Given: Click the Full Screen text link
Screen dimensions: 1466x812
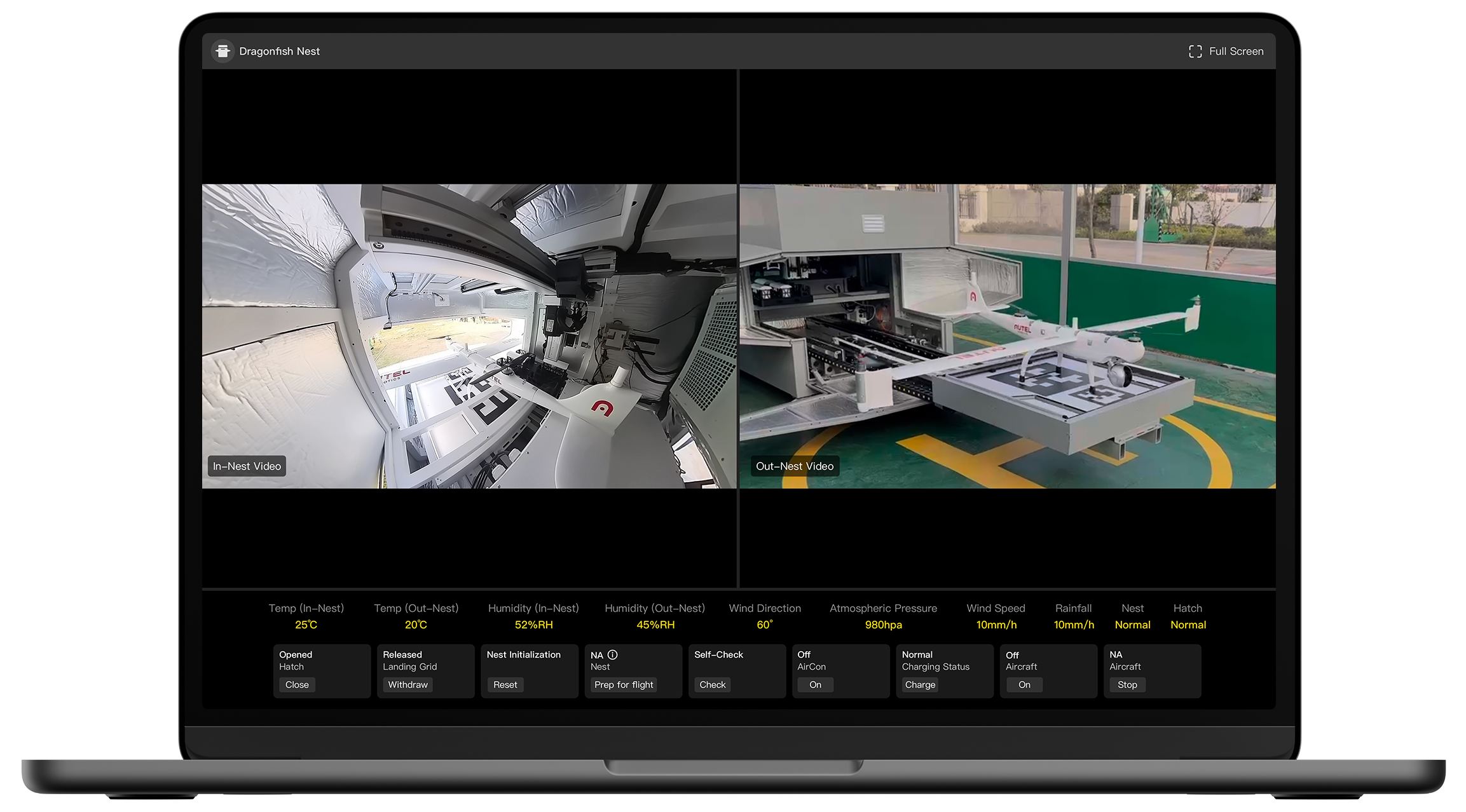Looking at the screenshot, I should pyautogui.click(x=1236, y=51).
